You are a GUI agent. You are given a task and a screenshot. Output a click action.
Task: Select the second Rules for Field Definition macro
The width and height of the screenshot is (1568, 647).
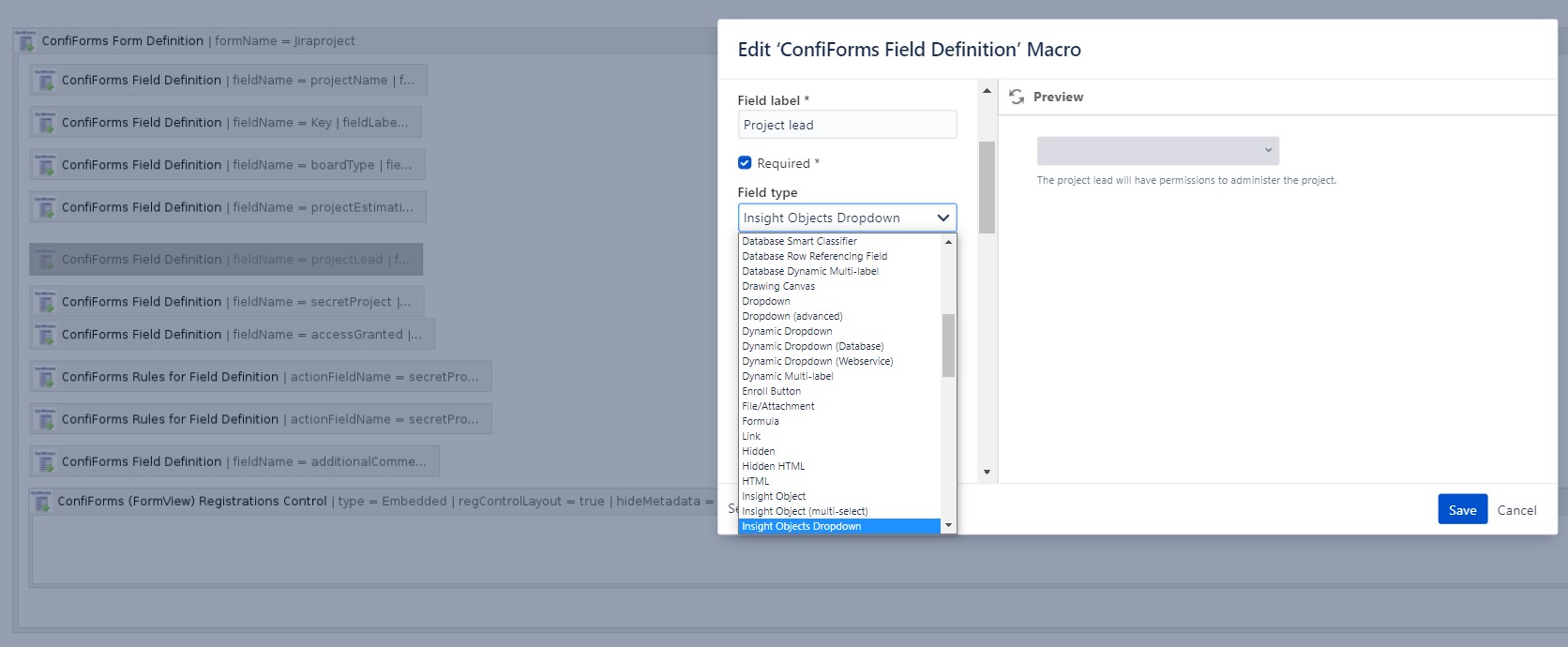tap(261, 419)
